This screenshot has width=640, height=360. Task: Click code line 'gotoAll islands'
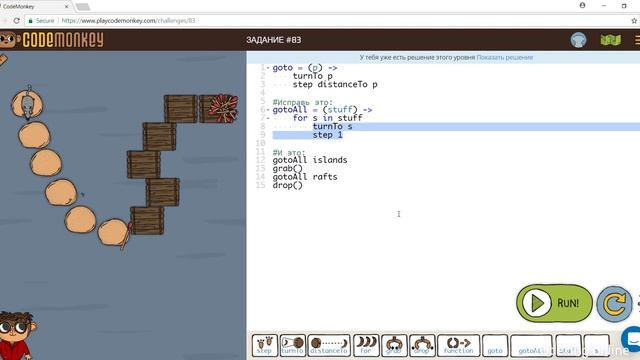pyautogui.click(x=310, y=160)
